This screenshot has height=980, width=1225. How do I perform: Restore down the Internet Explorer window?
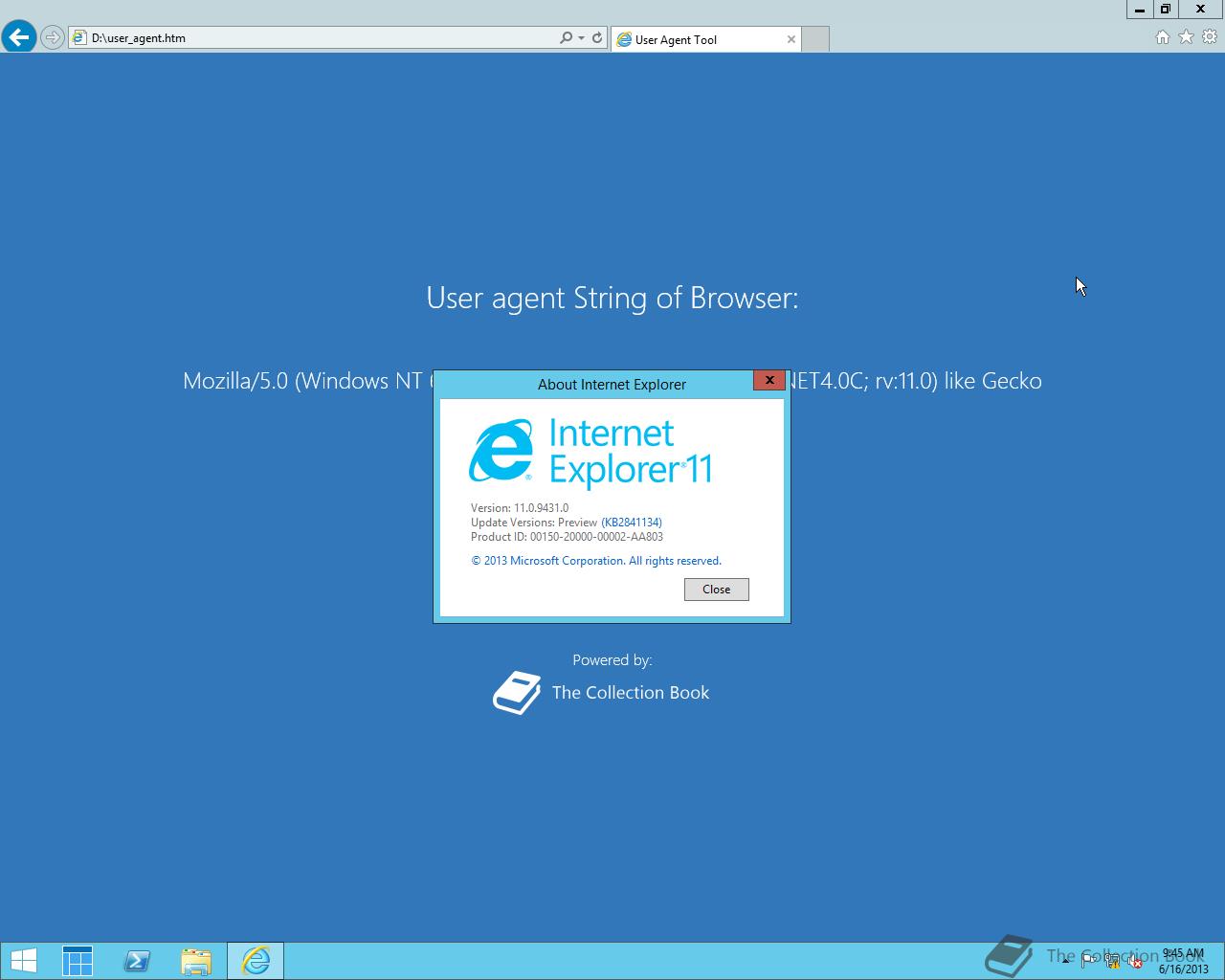(x=1166, y=9)
